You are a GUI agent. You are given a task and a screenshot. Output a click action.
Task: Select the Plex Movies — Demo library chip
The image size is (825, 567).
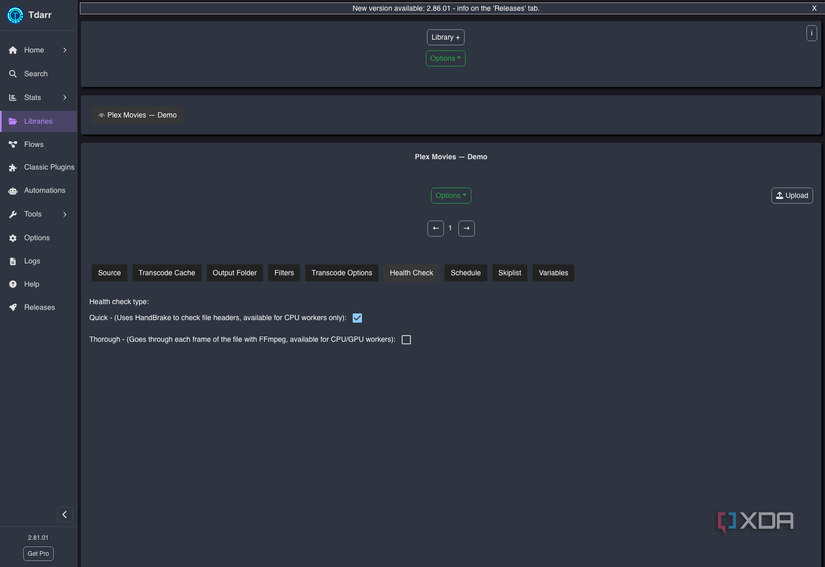137,115
